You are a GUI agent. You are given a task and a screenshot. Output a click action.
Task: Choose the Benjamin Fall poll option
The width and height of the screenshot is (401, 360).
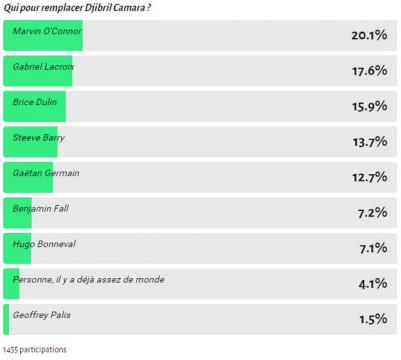pyautogui.click(x=200, y=213)
